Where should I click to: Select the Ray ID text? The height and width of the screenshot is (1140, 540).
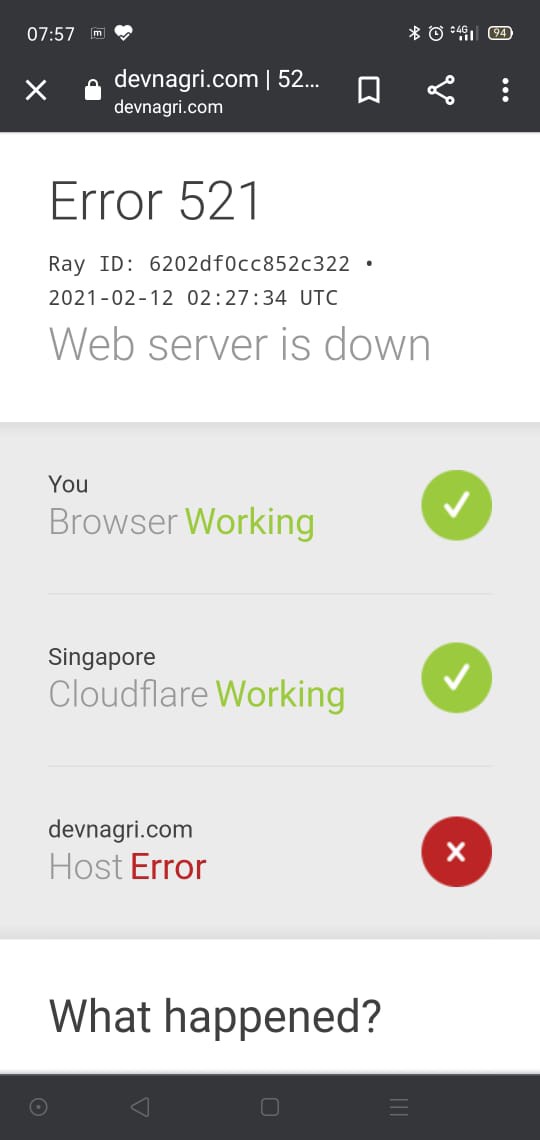point(199,263)
